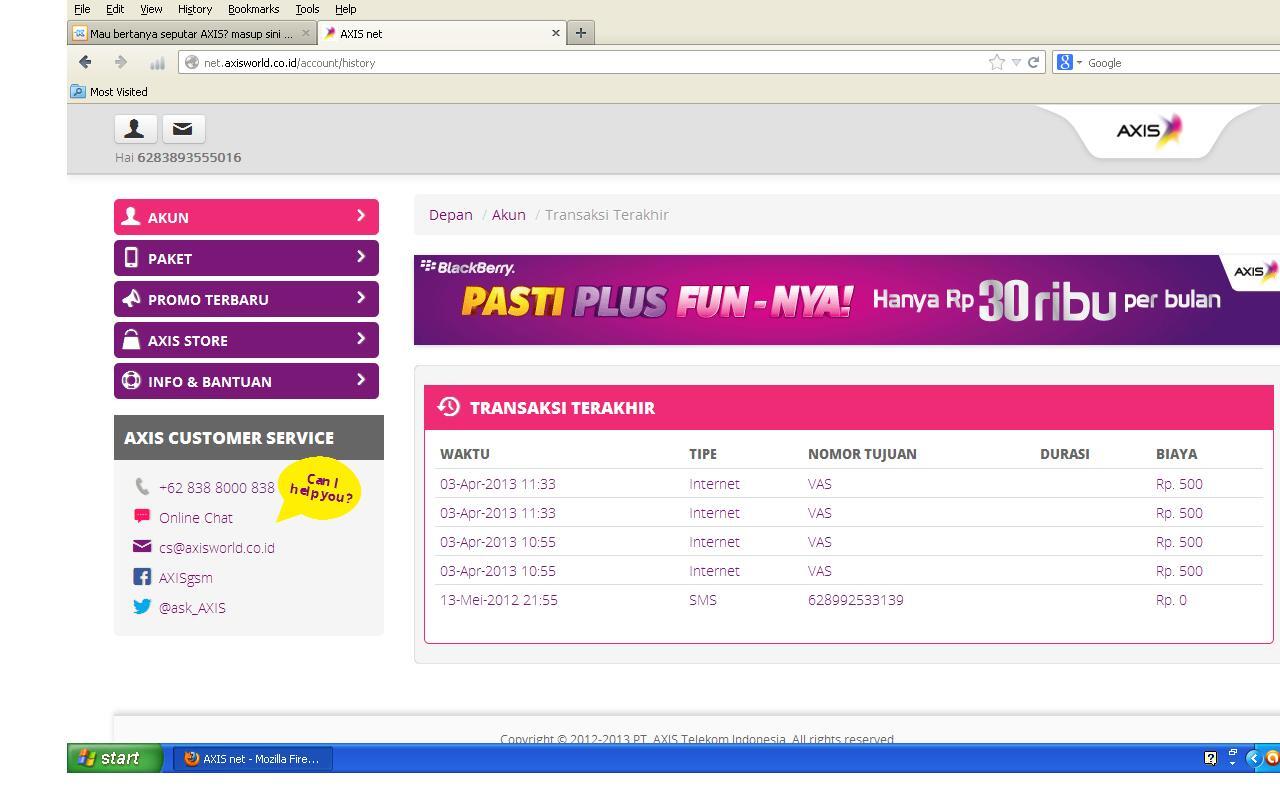Expand the PROMO TERBARU chevron
This screenshot has width=1280, height=800.
point(361,298)
